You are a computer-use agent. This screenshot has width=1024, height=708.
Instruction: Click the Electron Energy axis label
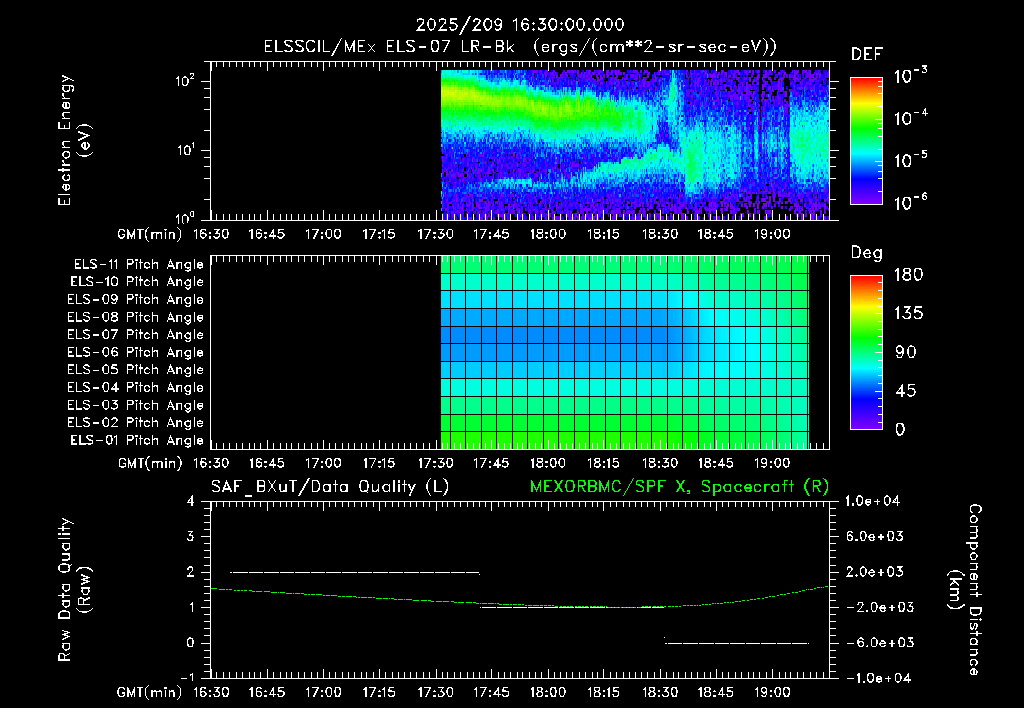73,140
